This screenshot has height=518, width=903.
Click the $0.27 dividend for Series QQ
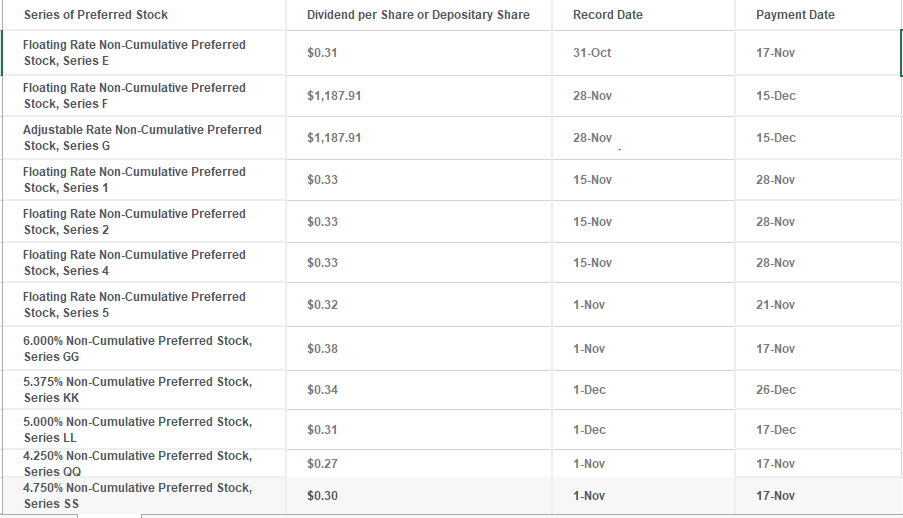(323, 464)
